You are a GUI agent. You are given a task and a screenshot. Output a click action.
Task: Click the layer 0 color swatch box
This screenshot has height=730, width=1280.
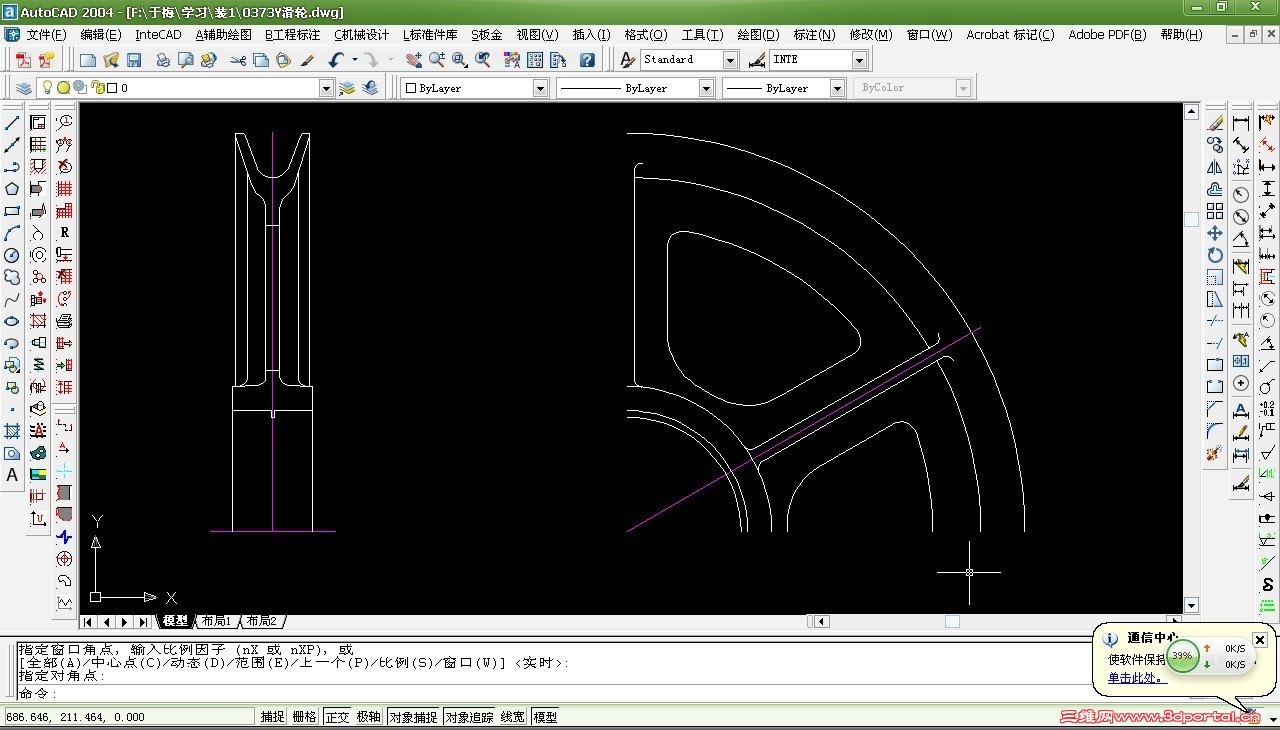click(112, 88)
